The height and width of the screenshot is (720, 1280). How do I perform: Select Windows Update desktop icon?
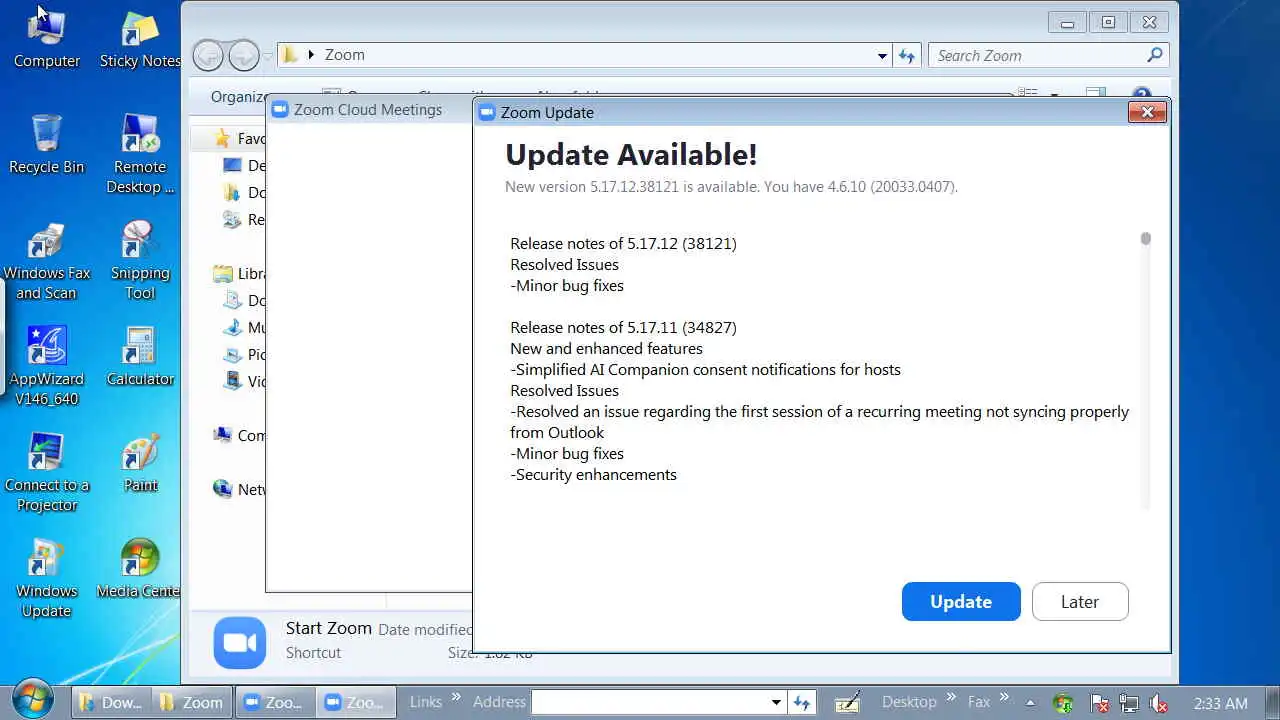click(46, 579)
